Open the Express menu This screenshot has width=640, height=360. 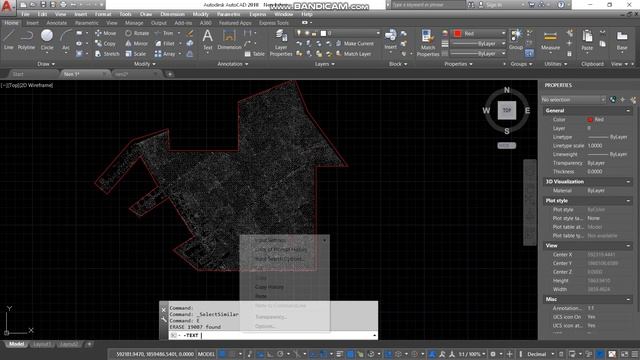258,14
